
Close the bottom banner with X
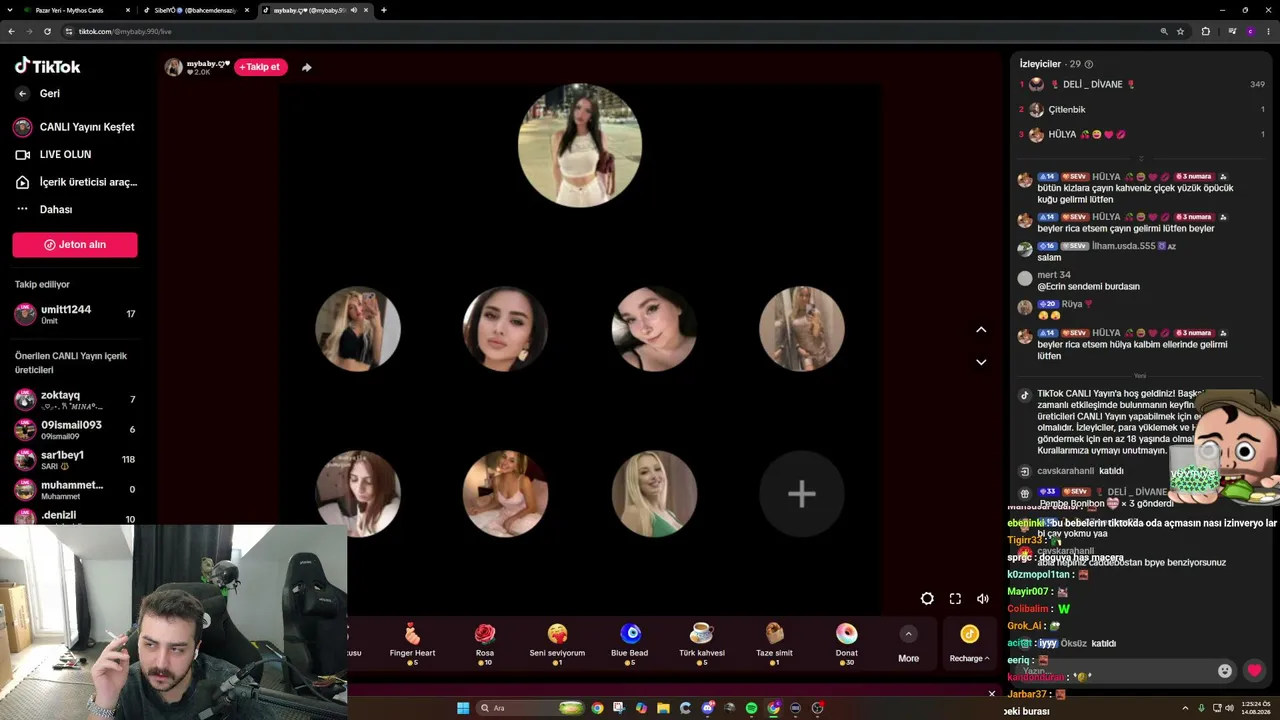tap(992, 693)
